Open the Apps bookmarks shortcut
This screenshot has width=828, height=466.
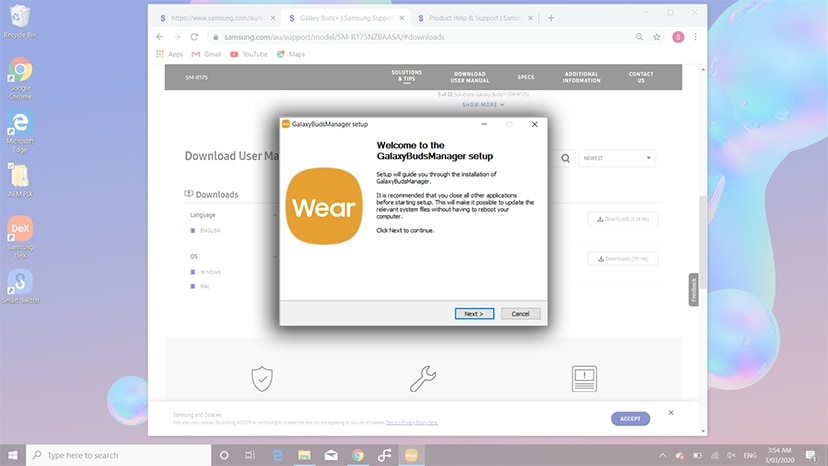[x=170, y=54]
